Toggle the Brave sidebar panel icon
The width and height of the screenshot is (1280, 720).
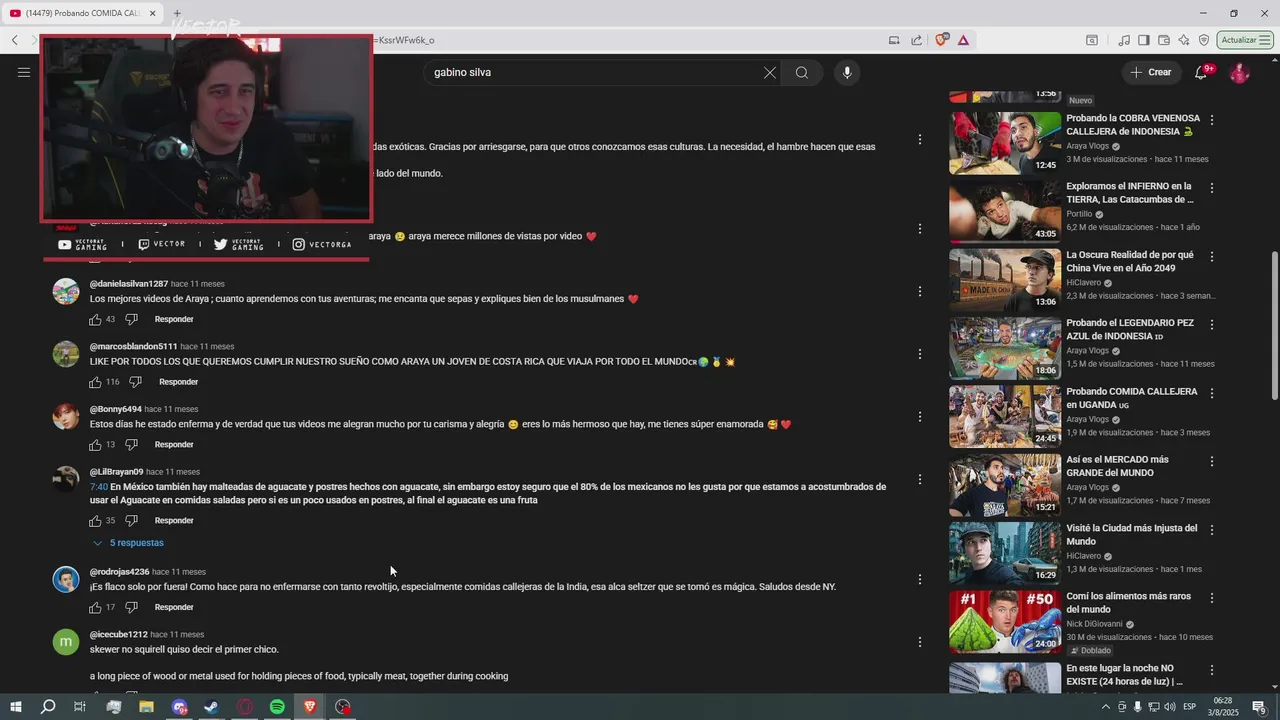(1144, 40)
